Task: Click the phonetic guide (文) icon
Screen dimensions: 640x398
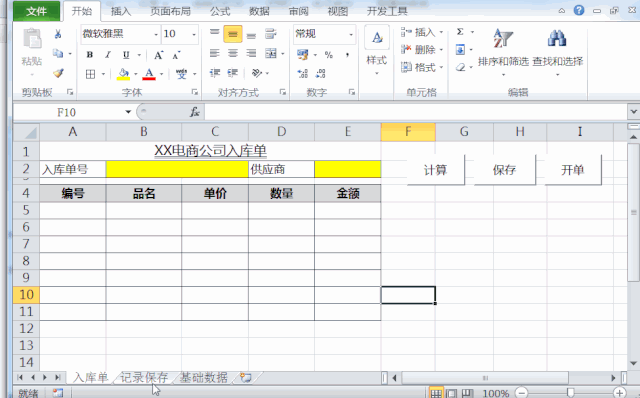Action: click(181, 73)
